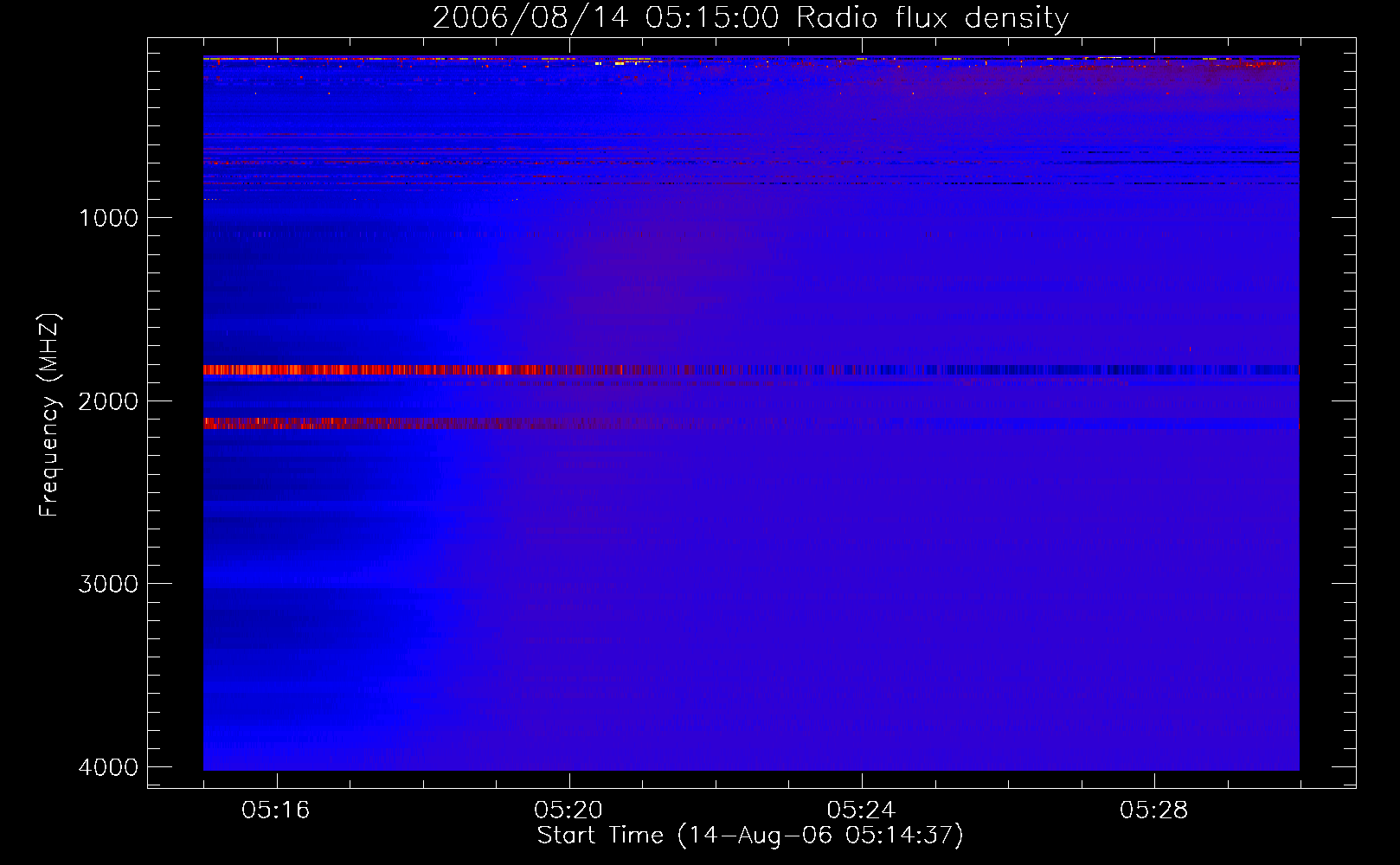This screenshot has width=1400, height=865.
Task: Click the plot title '2006/08/14 05:15:00 Radio flux density'
Action: point(750,17)
